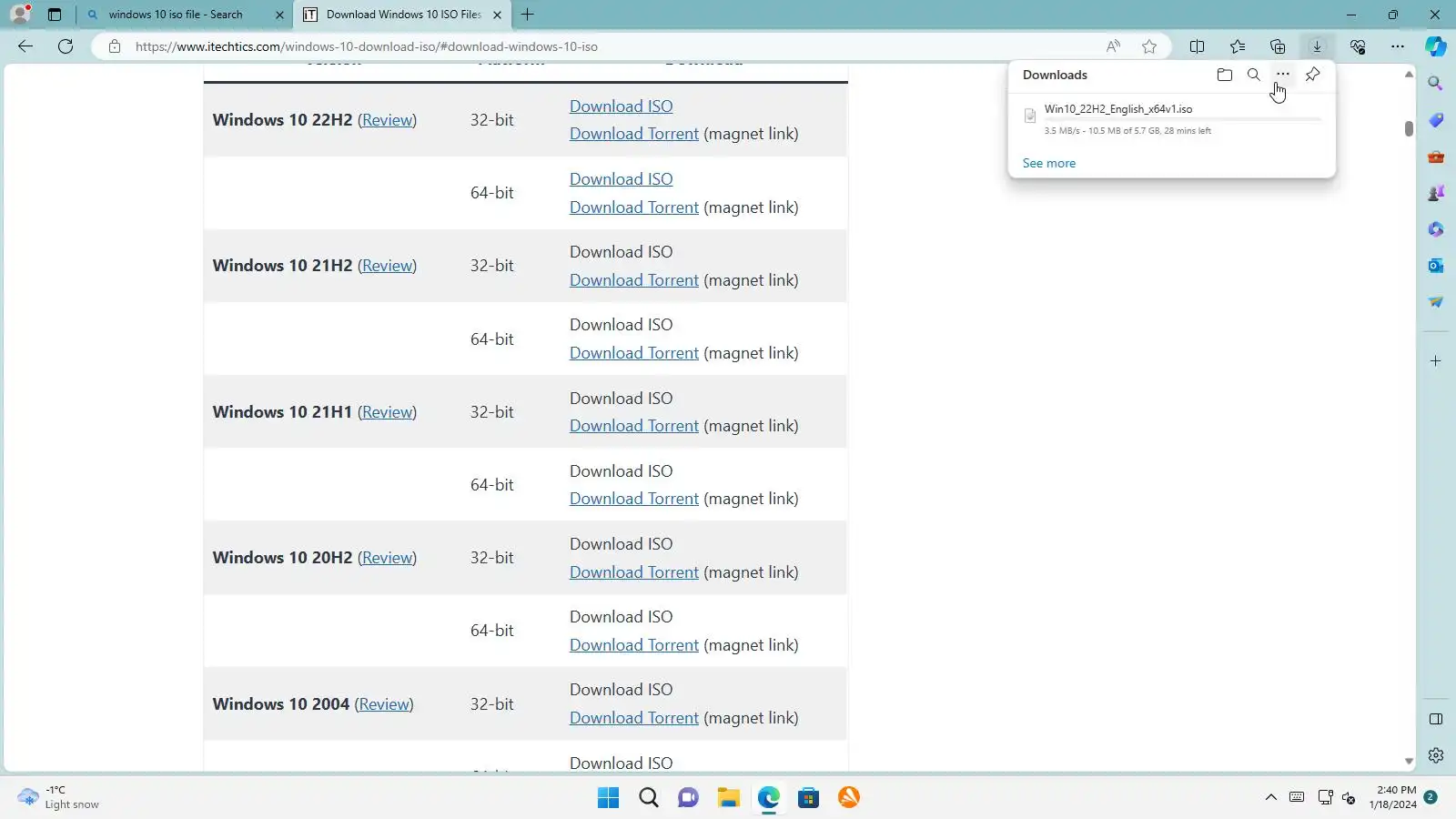
Task: Open Search in Edge sidebar
Action: (x=1436, y=84)
